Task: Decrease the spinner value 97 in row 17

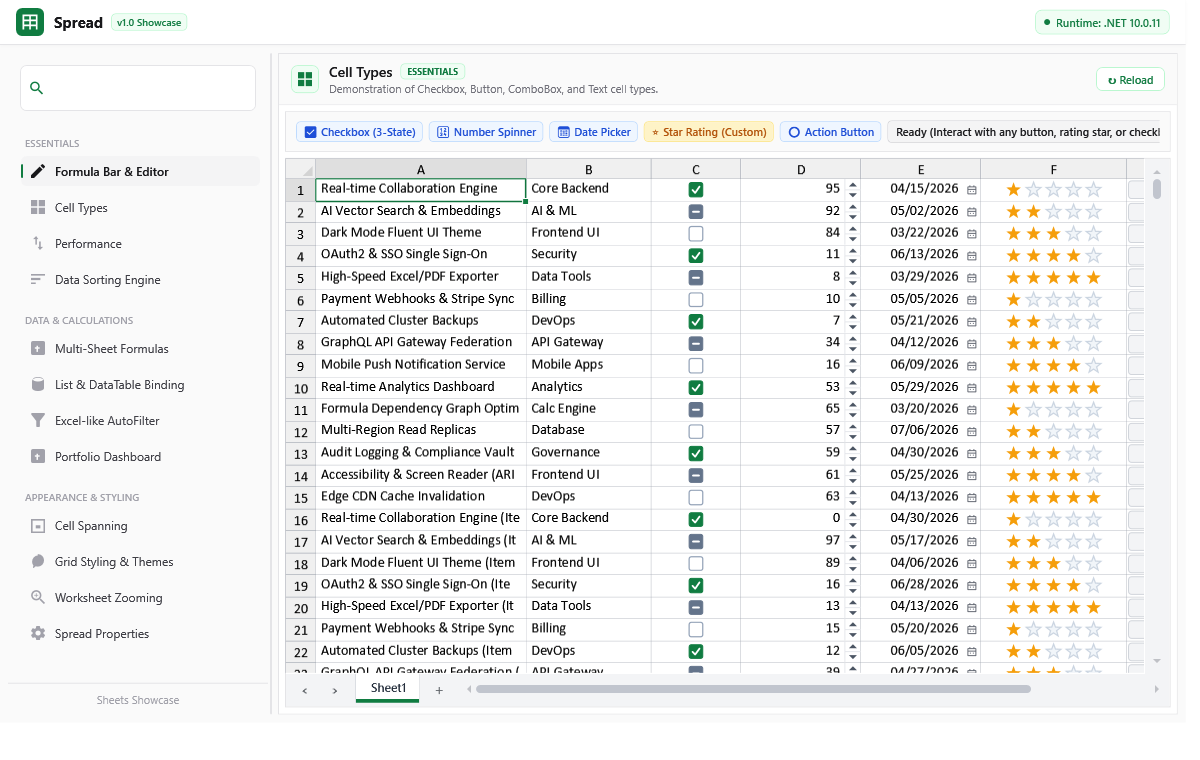Action: pyautogui.click(x=852, y=546)
